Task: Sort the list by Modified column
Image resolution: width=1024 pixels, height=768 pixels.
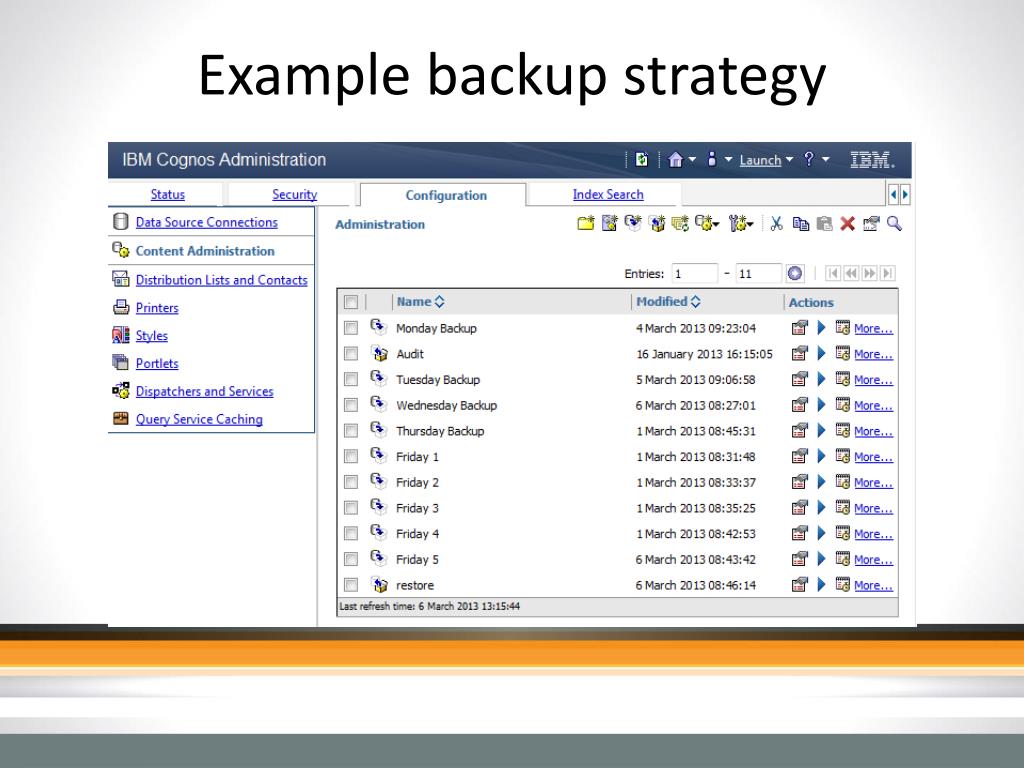Action: [668, 302]
